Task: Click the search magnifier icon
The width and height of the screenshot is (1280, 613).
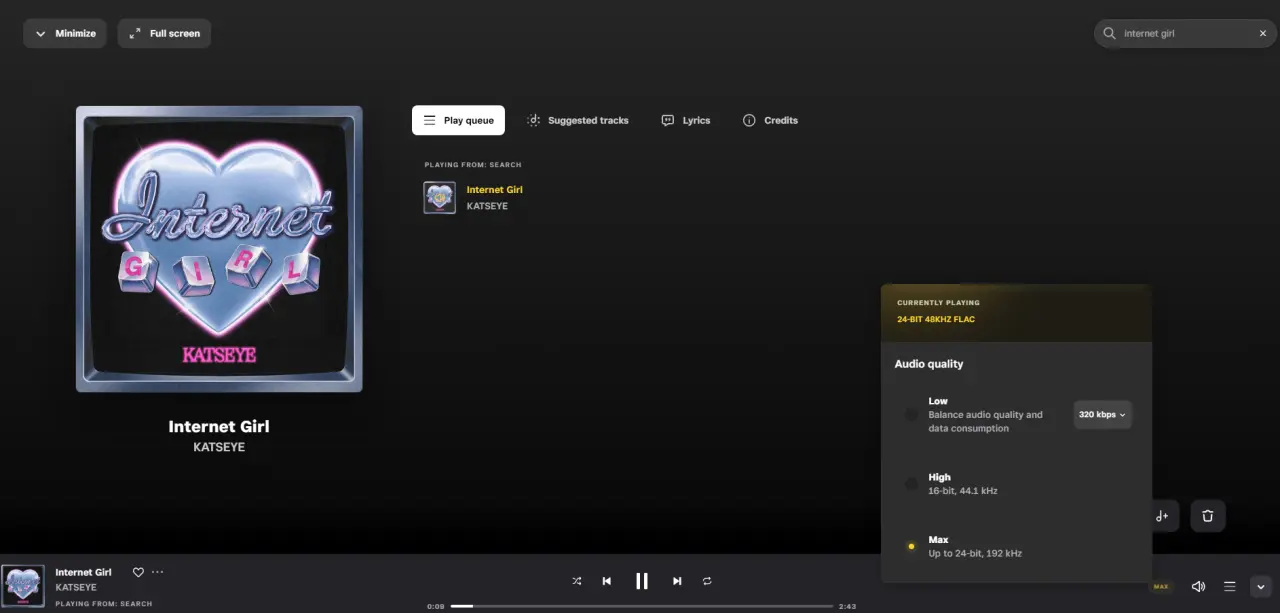Action: (x=1109, y=33)
